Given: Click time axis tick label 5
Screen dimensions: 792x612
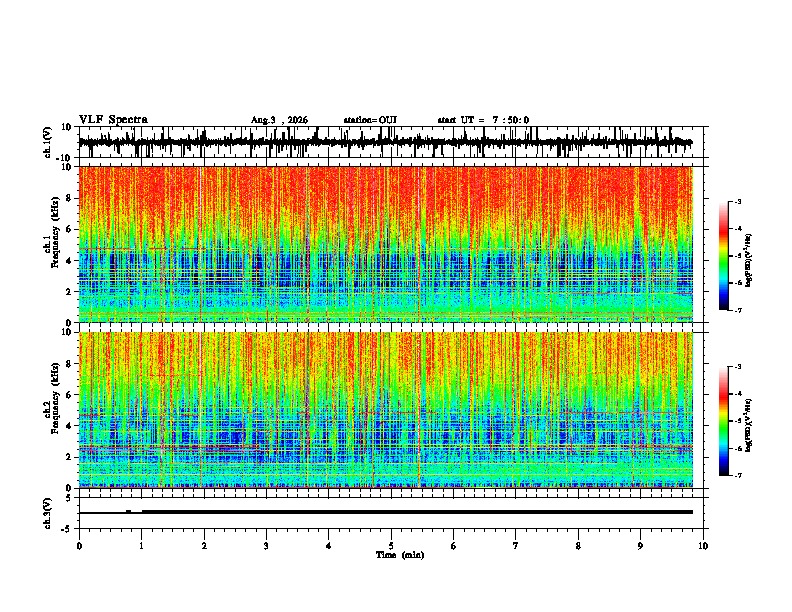Looking at the screenshot, I should coord(391,546).
